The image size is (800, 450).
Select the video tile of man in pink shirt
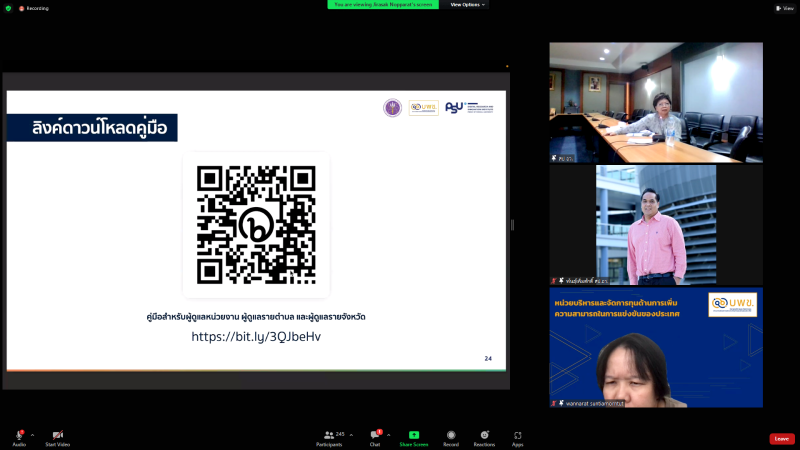(x=655, y=225)
